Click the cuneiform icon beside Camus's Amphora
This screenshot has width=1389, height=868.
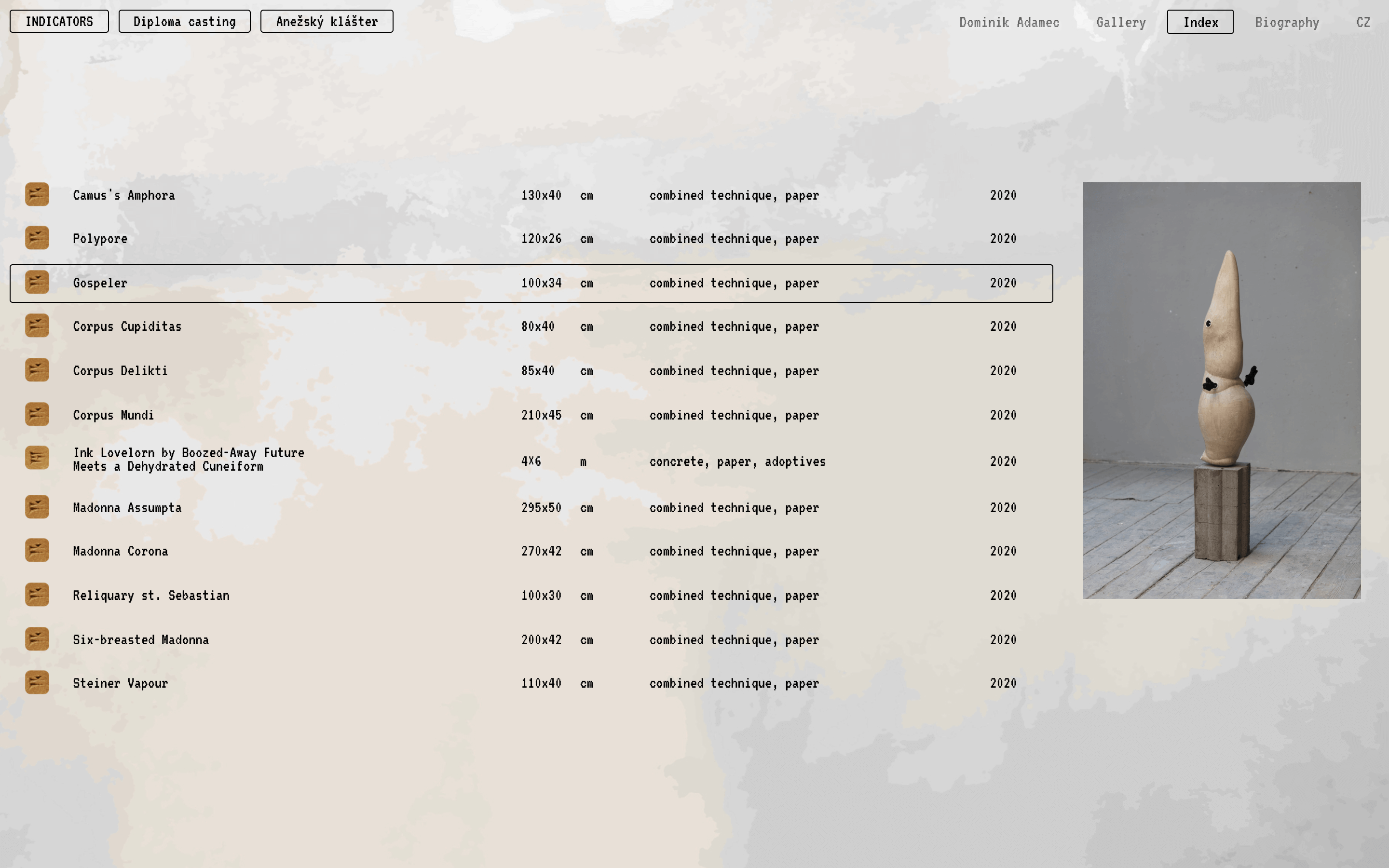pos(37,195)
